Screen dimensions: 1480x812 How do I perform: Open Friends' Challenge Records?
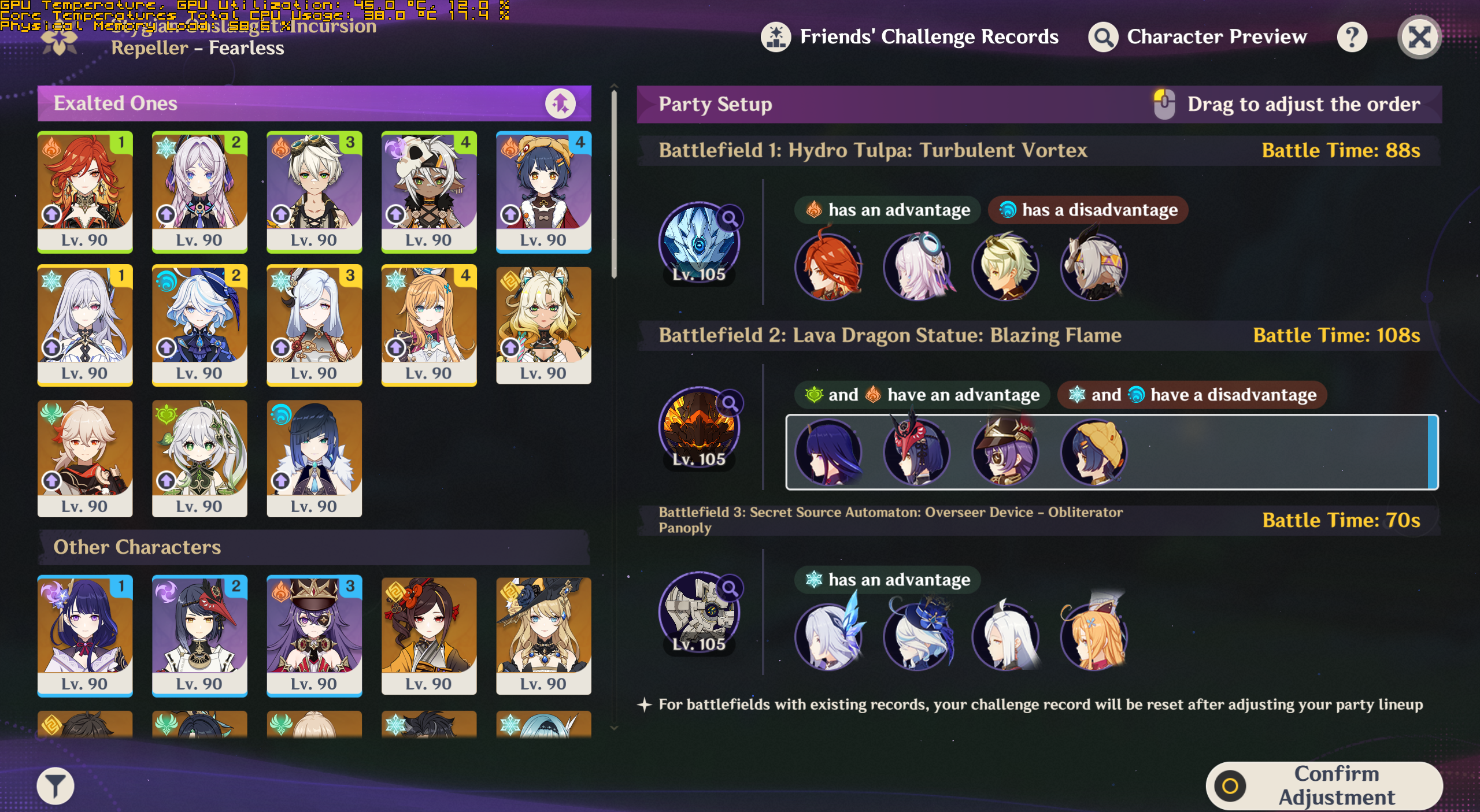[910, 37]
